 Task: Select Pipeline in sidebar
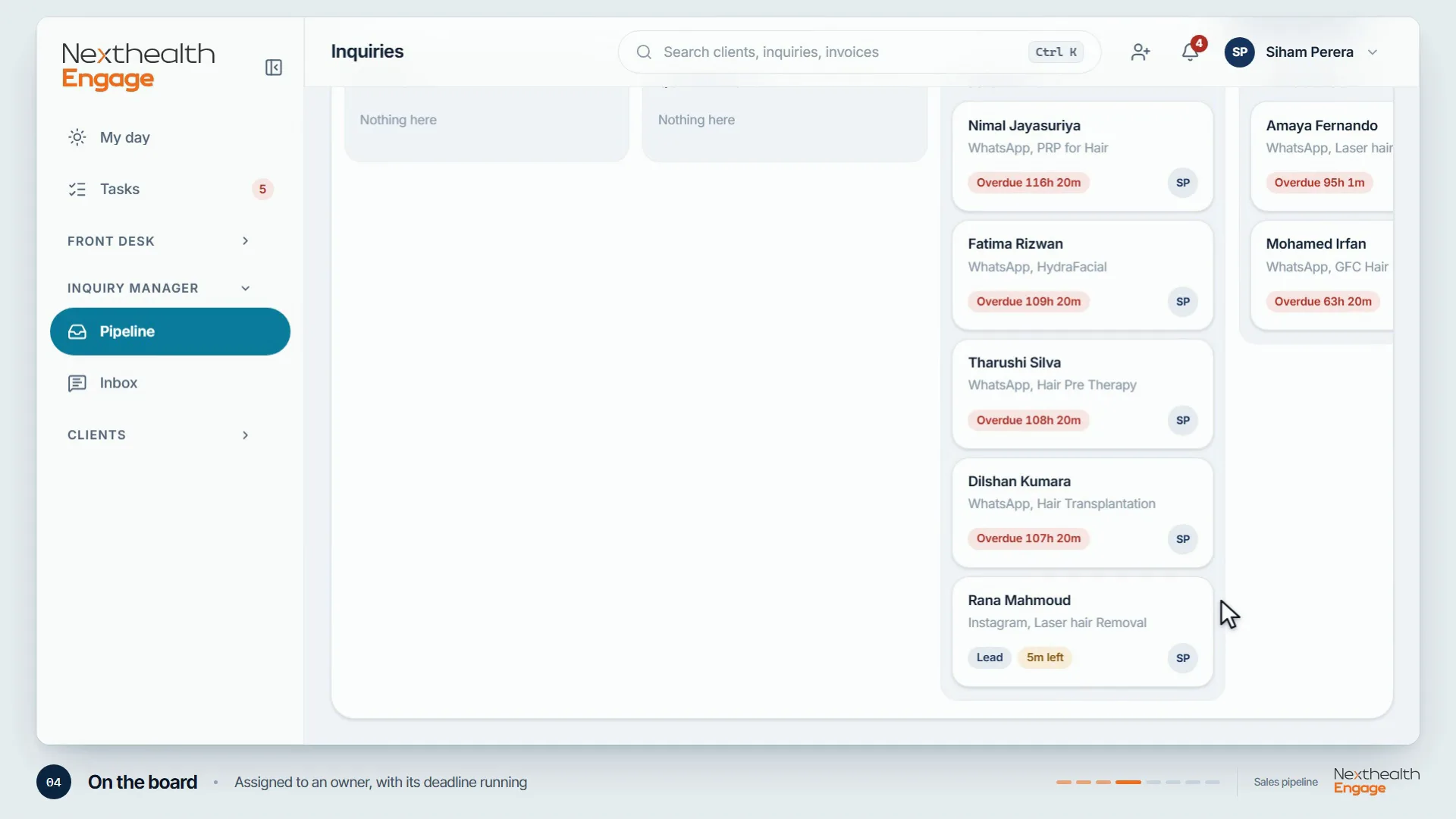(x=170, y=331)
